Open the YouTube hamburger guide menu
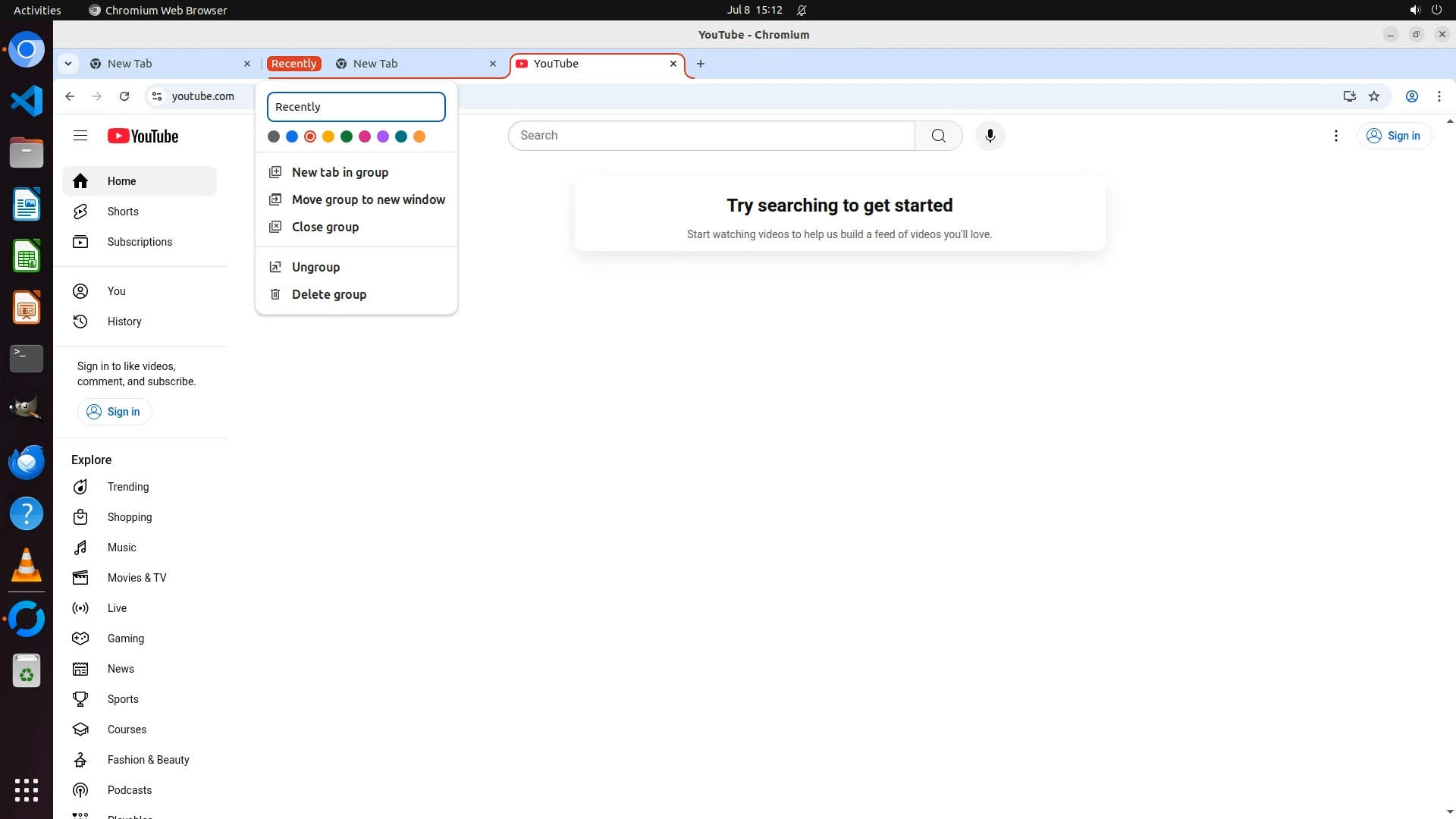 (80, 136)
